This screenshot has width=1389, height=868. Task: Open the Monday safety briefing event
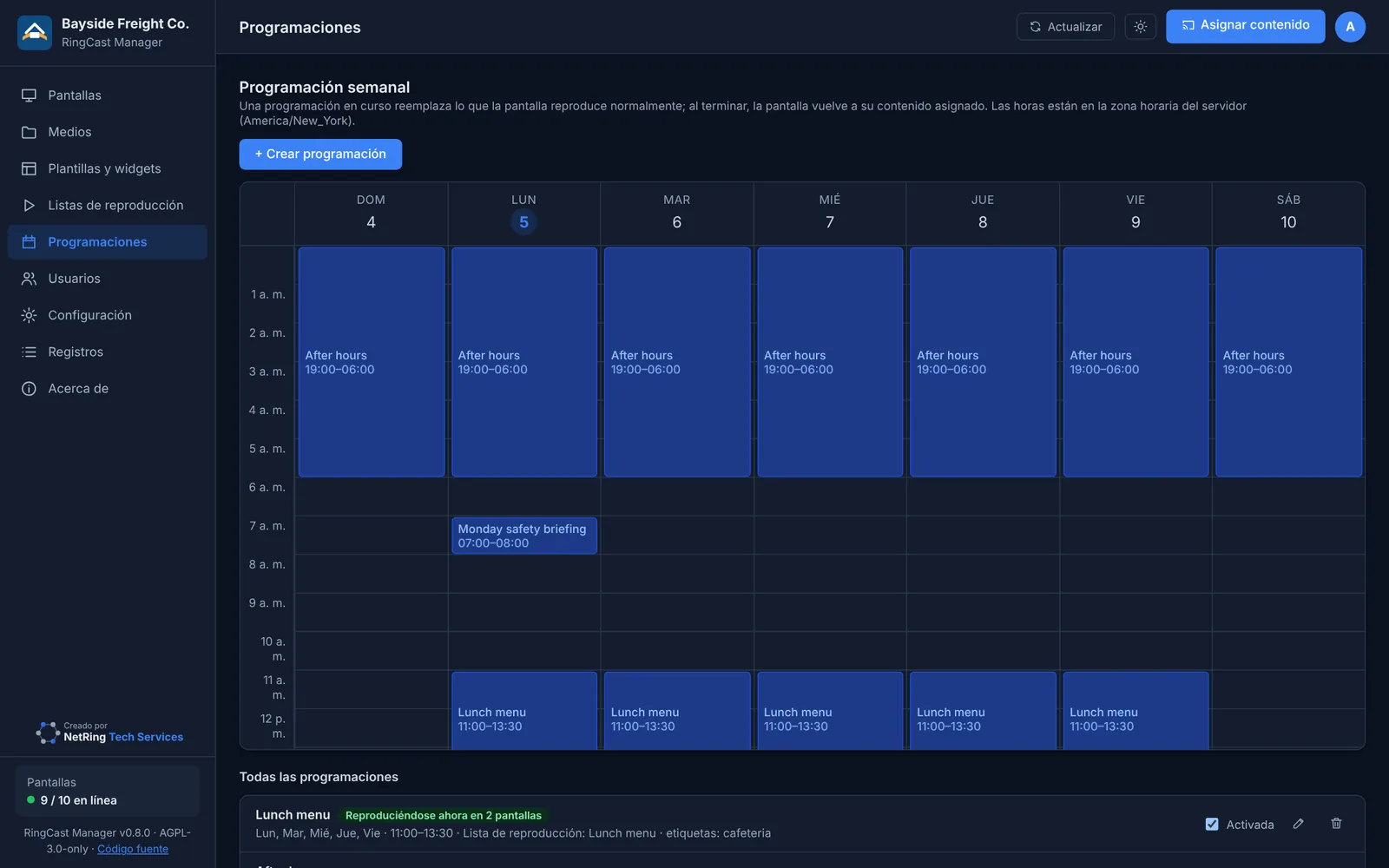click(524, 536)
